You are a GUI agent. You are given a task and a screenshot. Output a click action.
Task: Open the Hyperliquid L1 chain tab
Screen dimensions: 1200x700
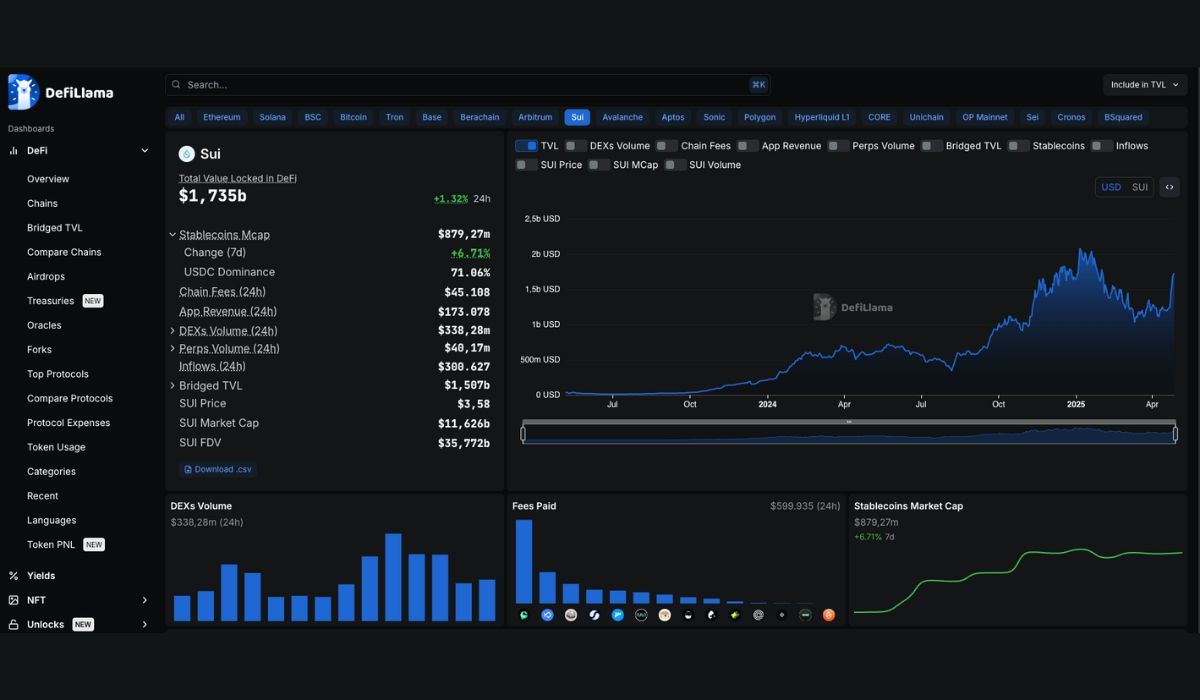point(822,117)
